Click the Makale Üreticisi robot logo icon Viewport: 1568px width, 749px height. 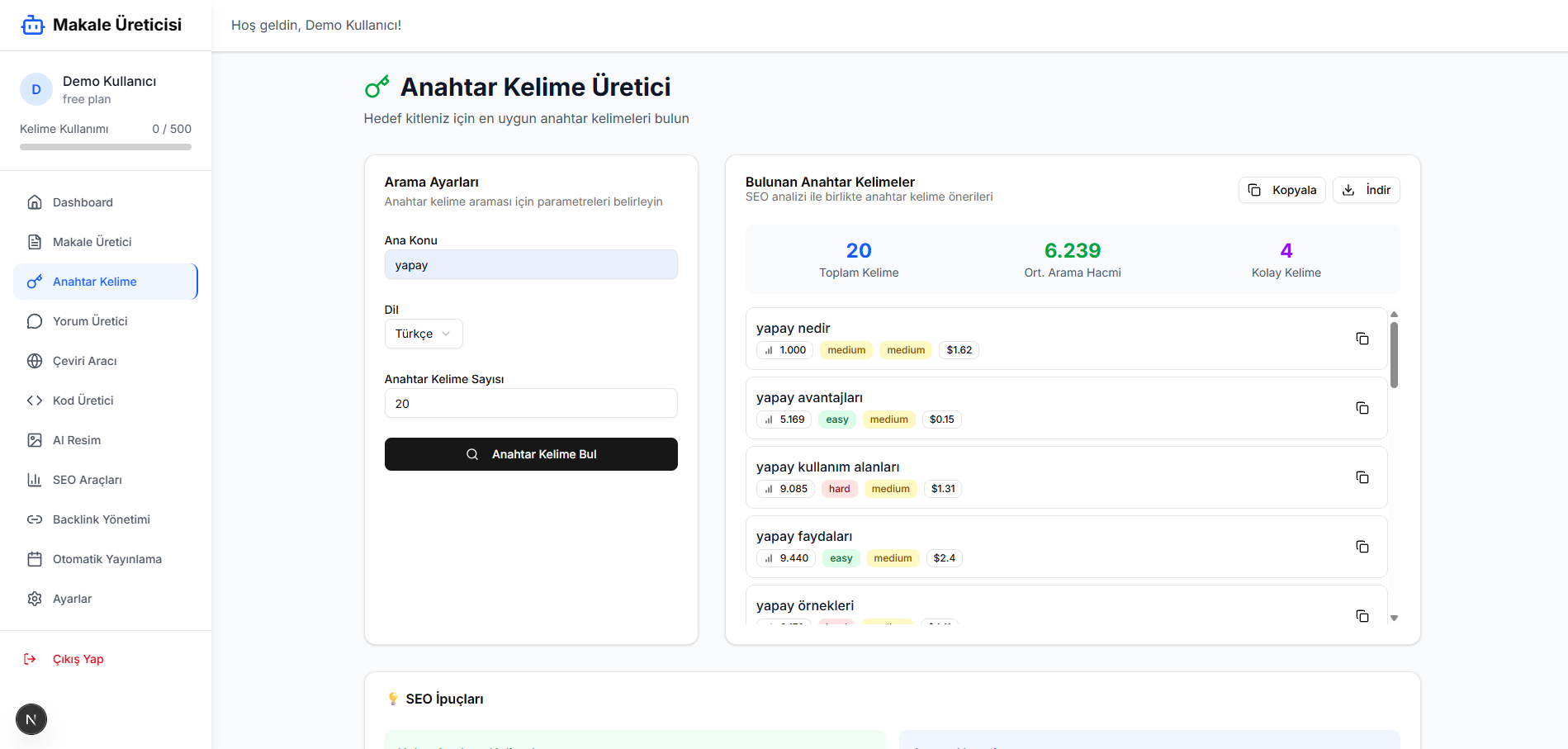coord(33,25)
